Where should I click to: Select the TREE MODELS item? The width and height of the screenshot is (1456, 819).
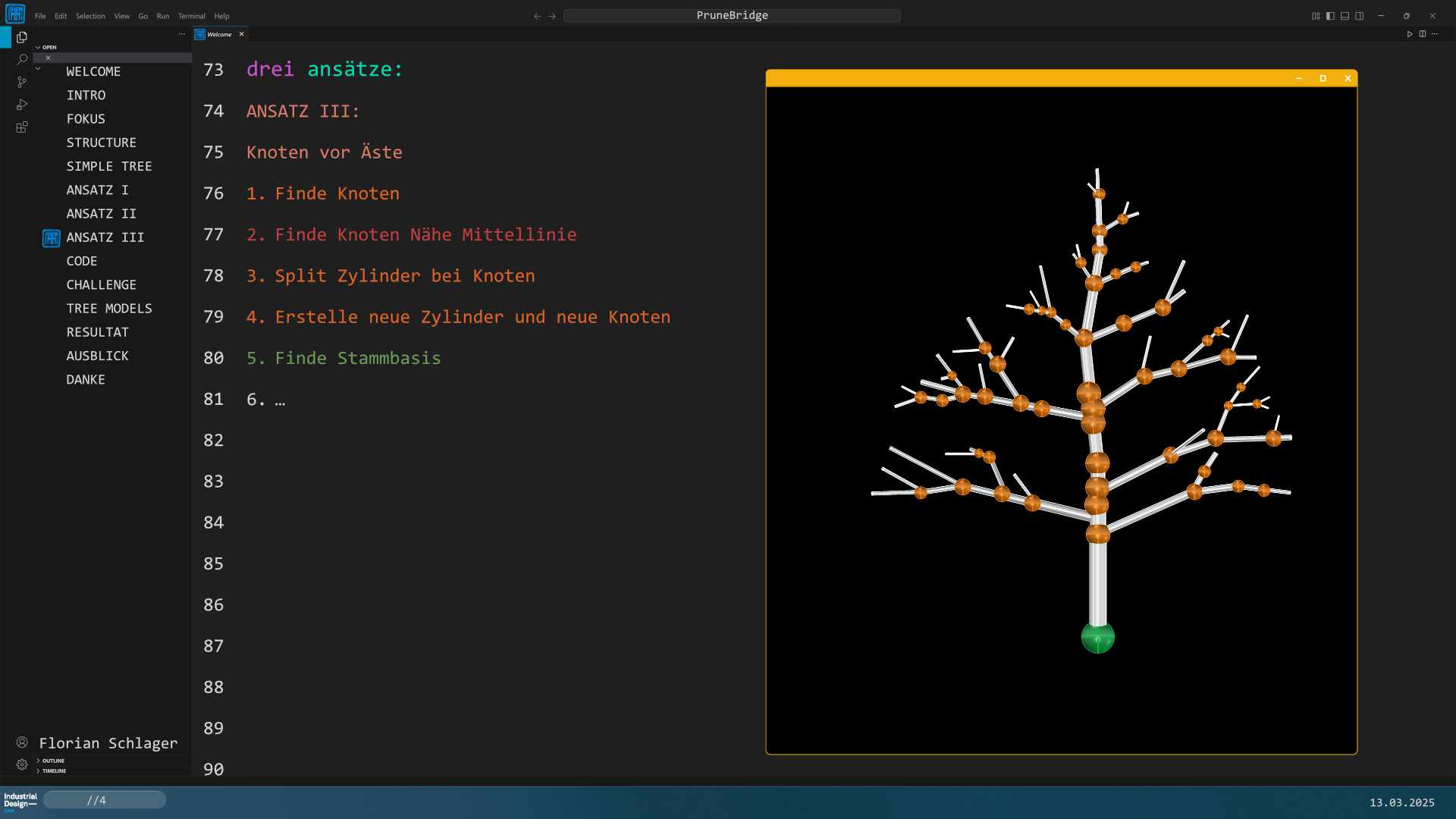(108, 309)
